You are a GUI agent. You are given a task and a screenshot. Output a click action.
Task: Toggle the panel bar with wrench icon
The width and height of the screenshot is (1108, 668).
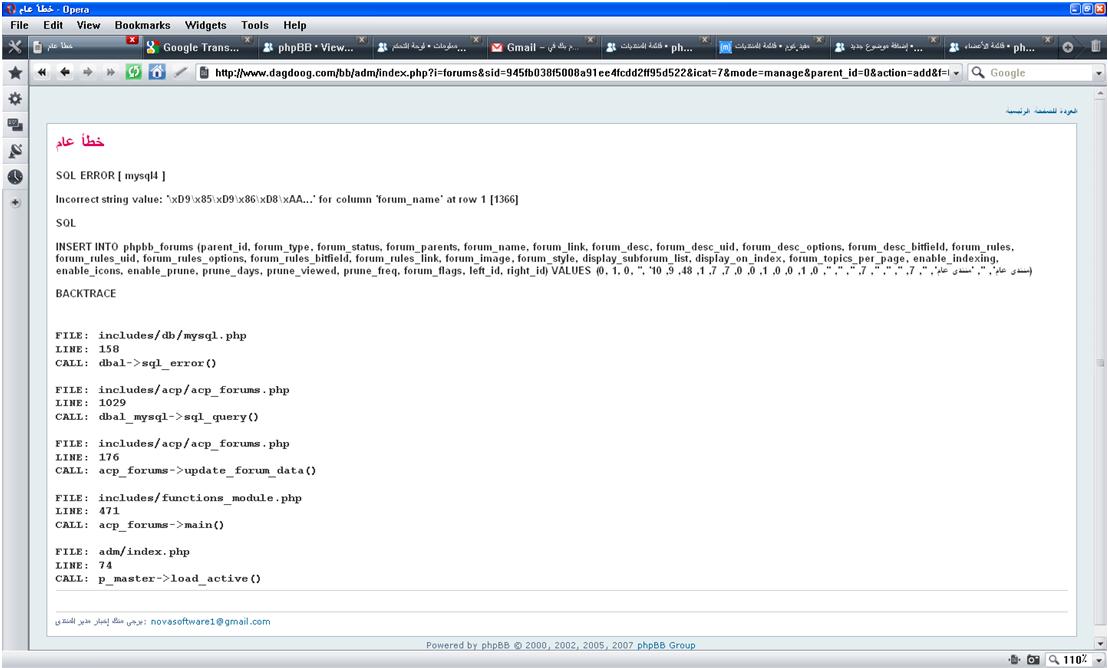15,47
